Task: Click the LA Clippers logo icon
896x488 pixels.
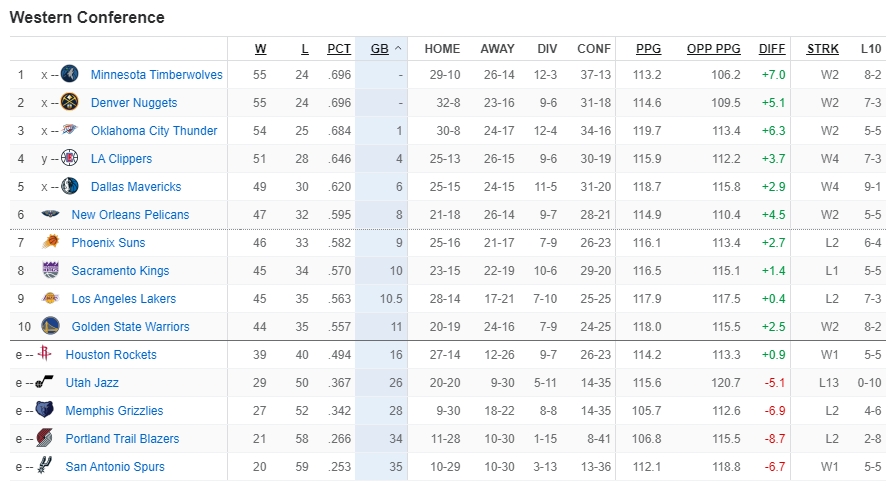Action: click(70, 159)
